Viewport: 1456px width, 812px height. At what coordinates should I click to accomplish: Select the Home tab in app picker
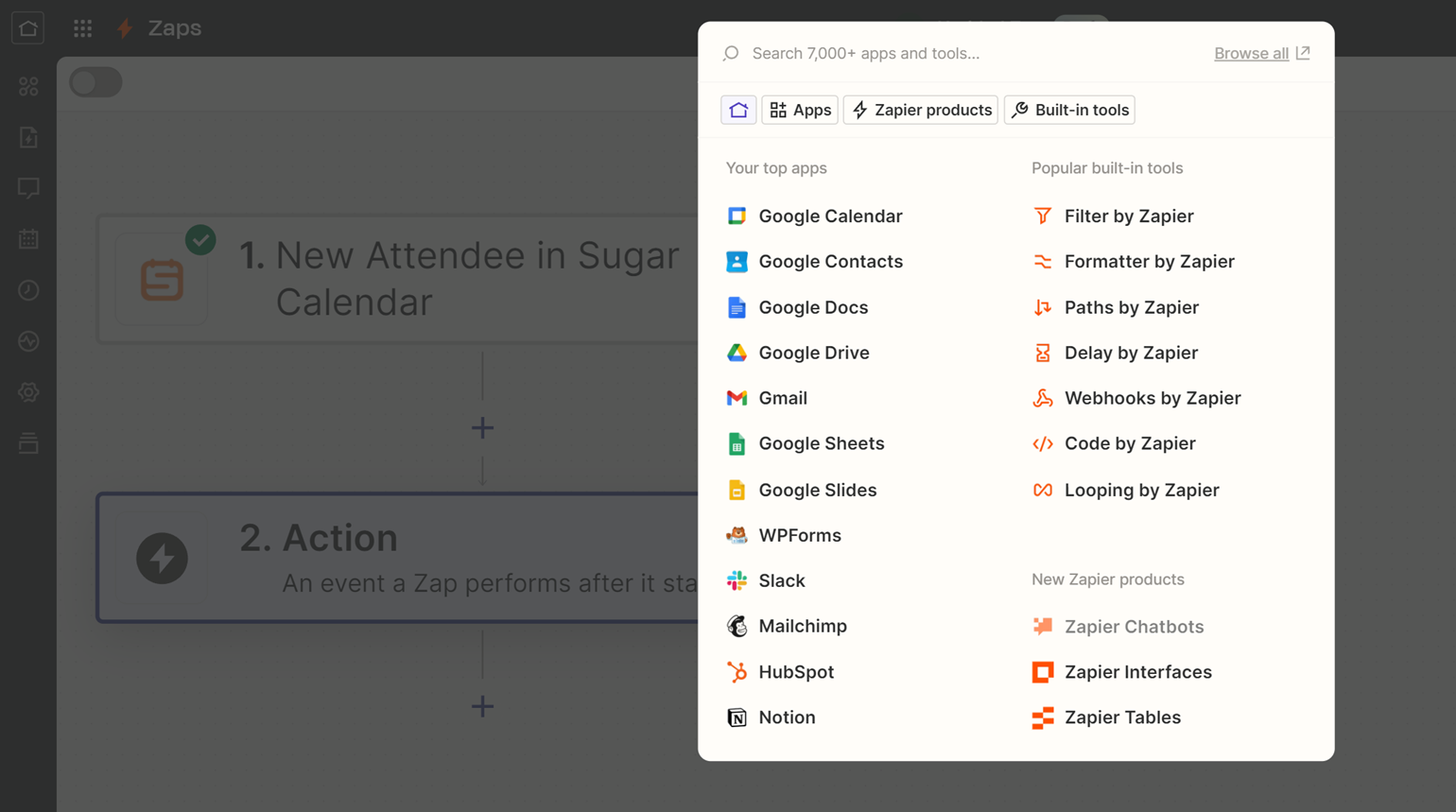[x=738, y=110]
